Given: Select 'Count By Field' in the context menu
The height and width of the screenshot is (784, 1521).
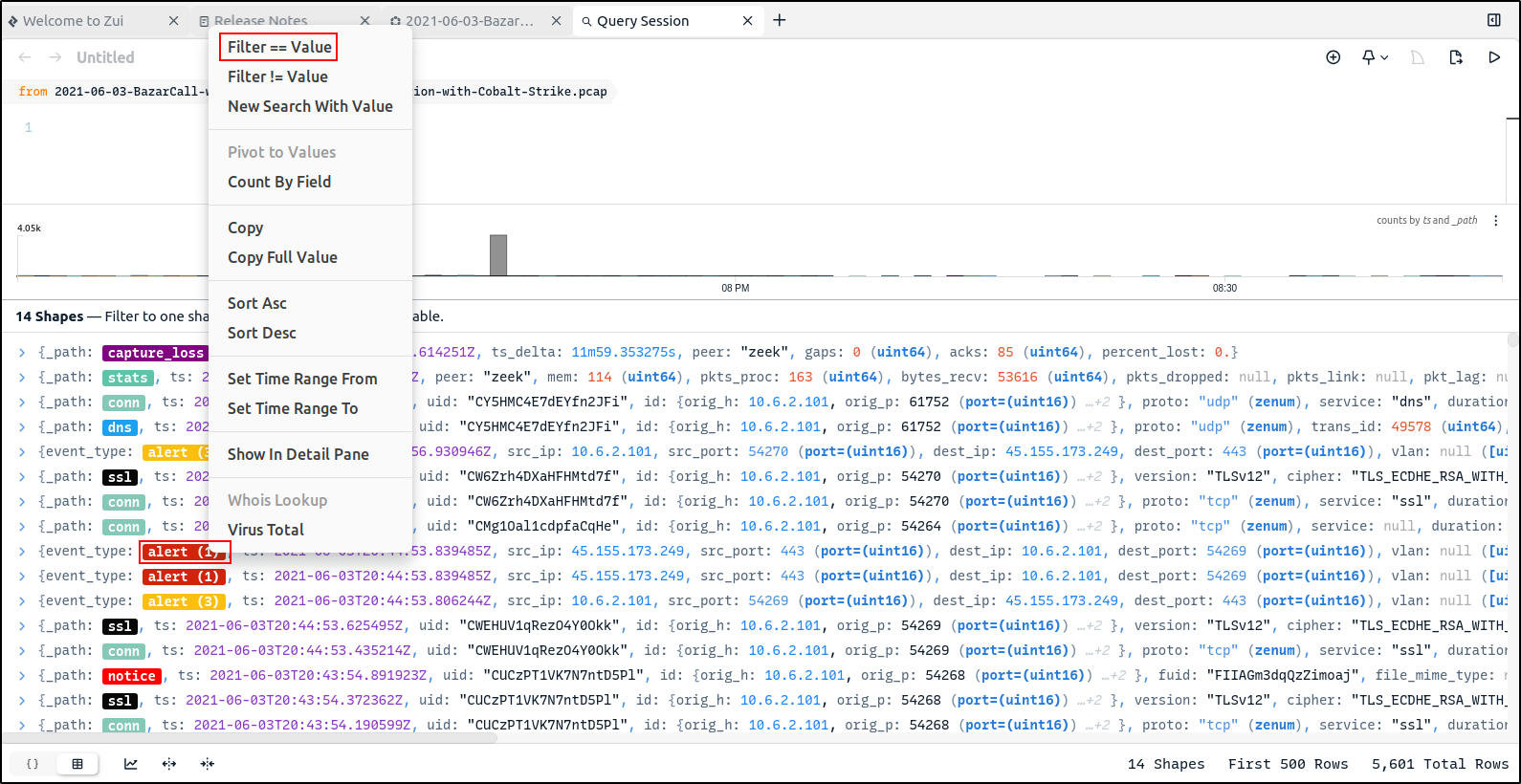Looking at the screenshot, I should (x=279, y=182).
